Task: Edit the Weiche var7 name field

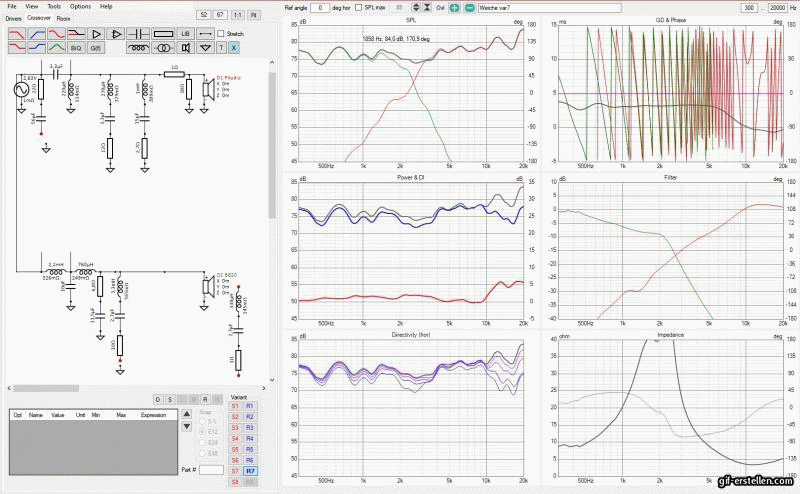Action: click(549, 7)
